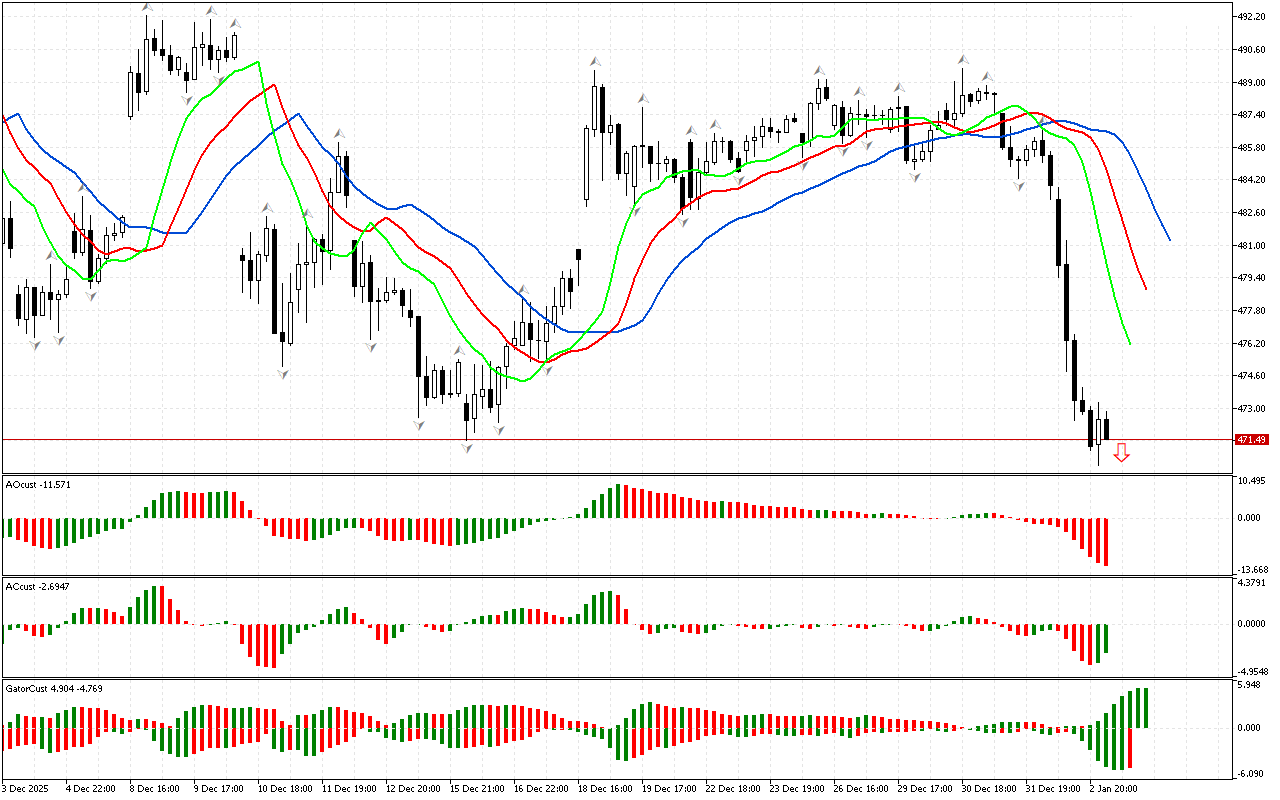The width and height of the screenshot is (1280, 800).
Task: Click the last green bar in ACcust histogram
Action: [x=1106, y=639]
